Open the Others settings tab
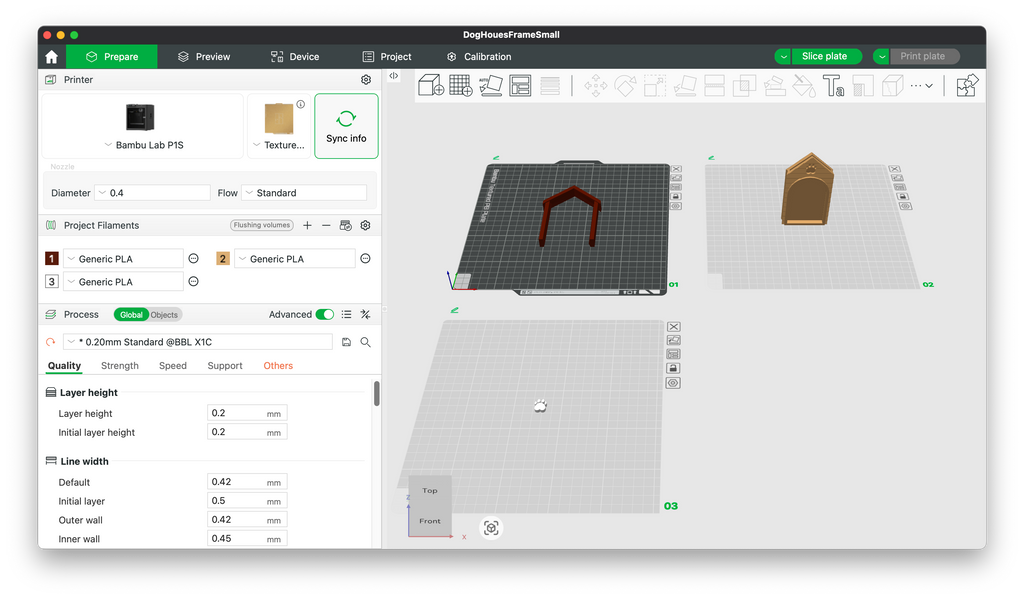 tap(278, 366)
